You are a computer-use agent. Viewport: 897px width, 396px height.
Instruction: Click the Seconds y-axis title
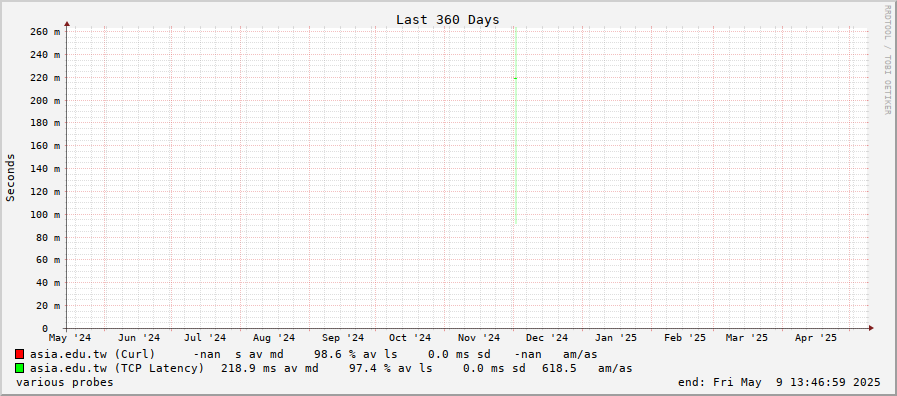pyautogui.click(x=10, y=177)
